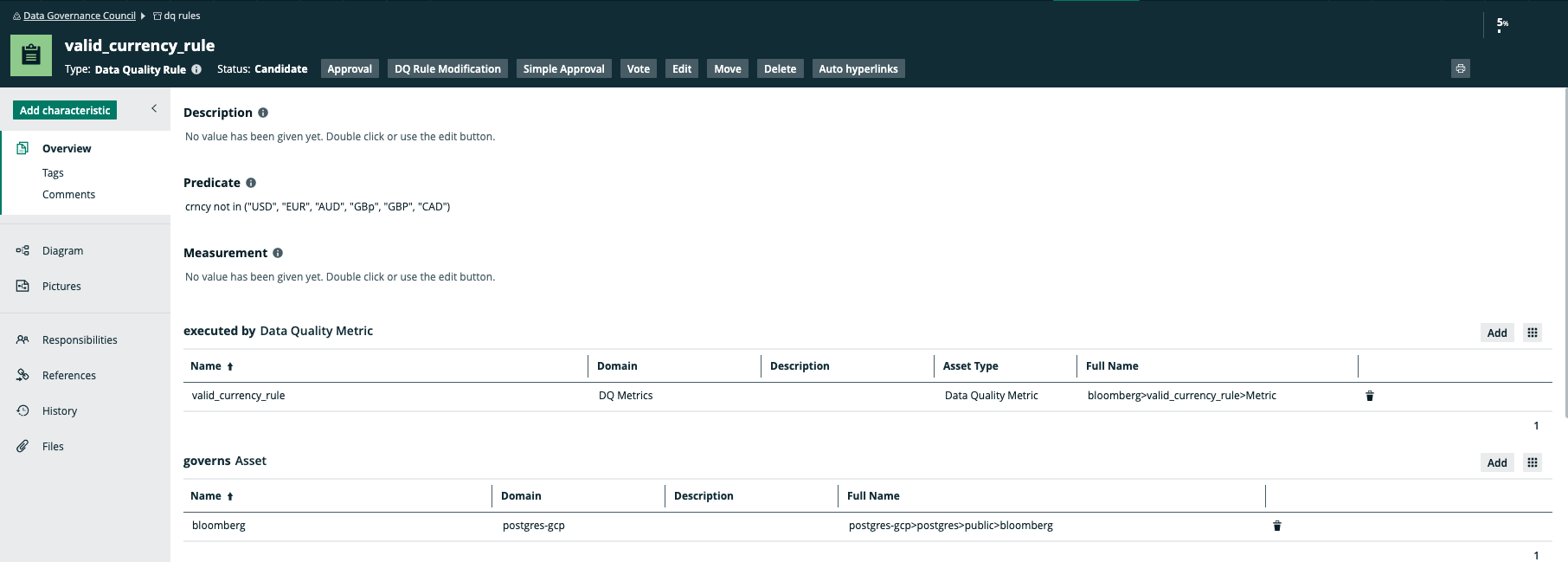Add a governed Asset relation
This screenshot has height=562, width=1568.
(1497, 462)
